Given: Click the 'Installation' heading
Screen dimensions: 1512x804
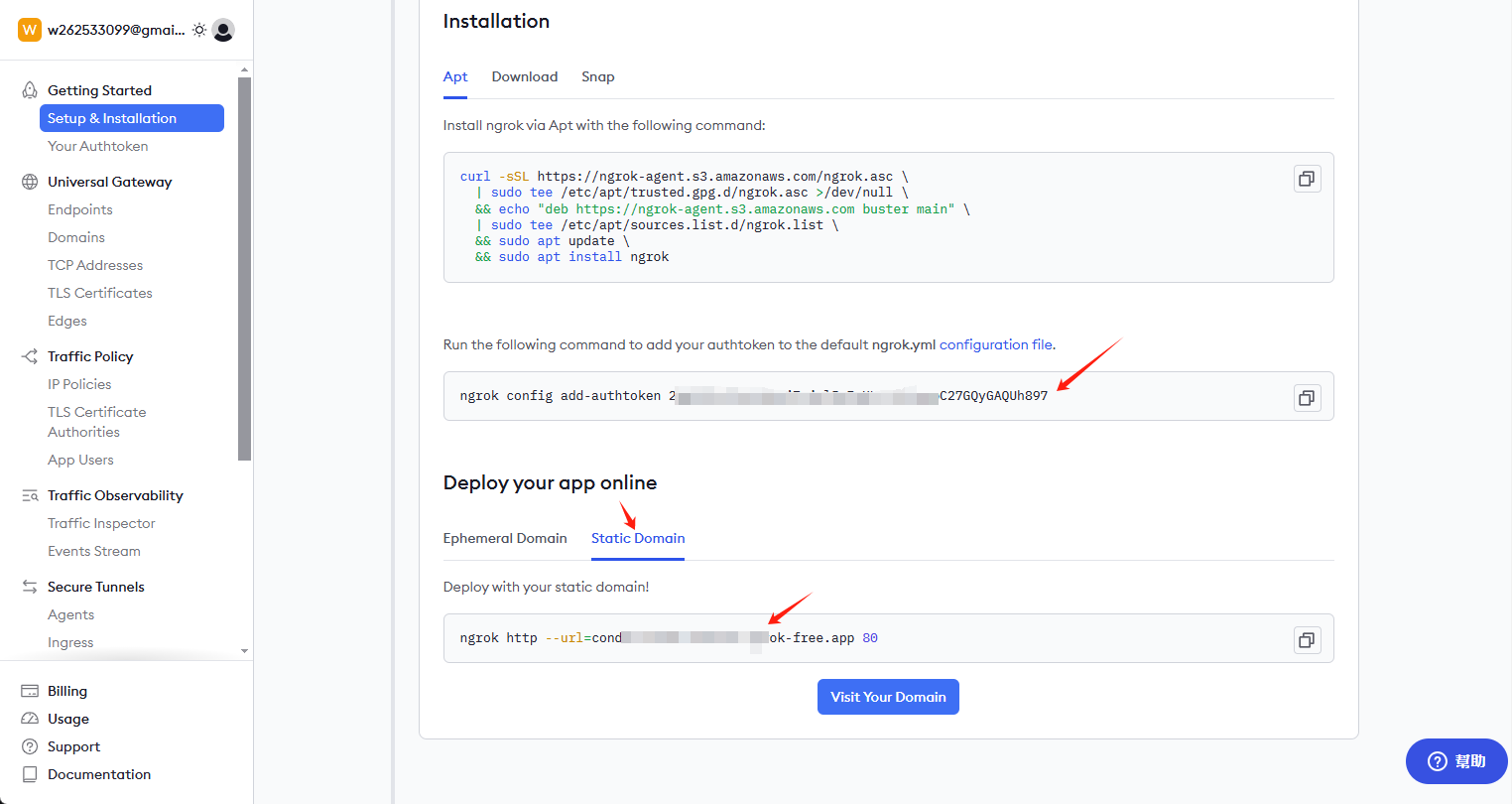Looking at the screenshot, I should (496, 21).
